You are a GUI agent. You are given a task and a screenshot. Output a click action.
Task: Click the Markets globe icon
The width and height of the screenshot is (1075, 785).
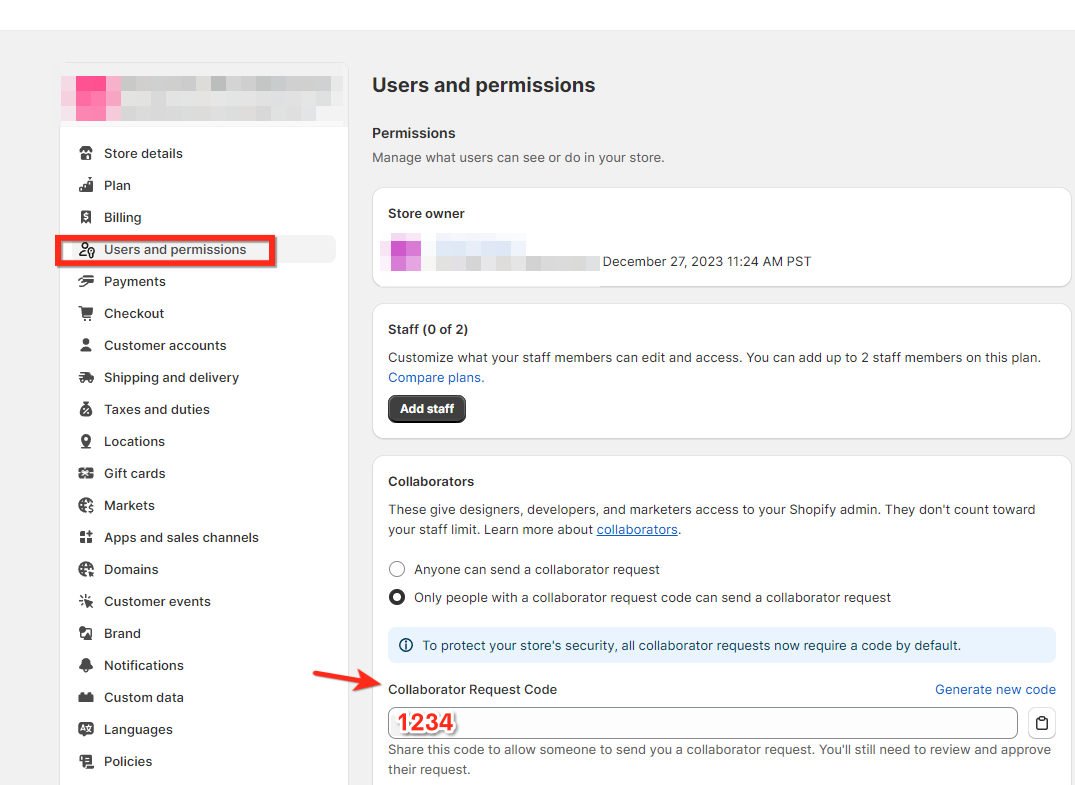coord(86,506)
